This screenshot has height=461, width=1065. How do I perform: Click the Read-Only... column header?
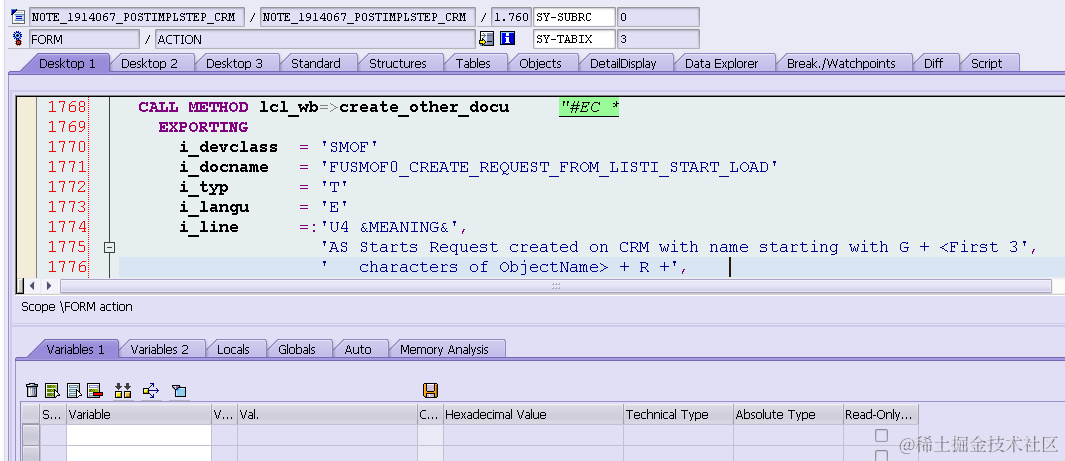tap(881, 414)
